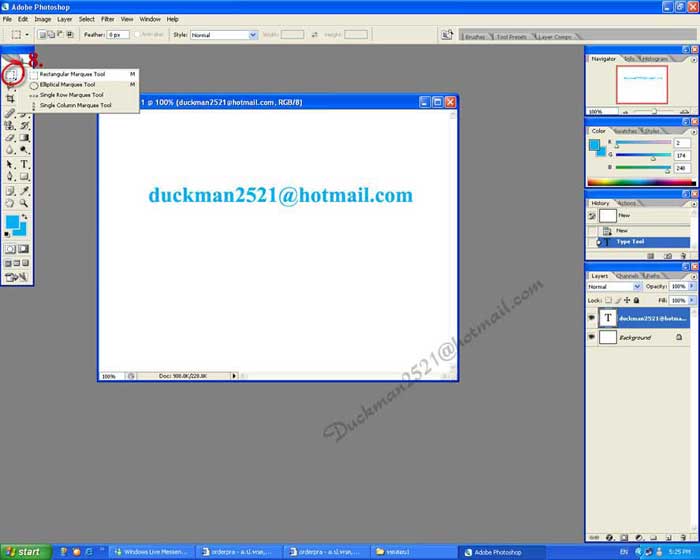The image size is (700, 560).
Task: Open the tool preset picker arrow
Action: click(x=27, y=34)
